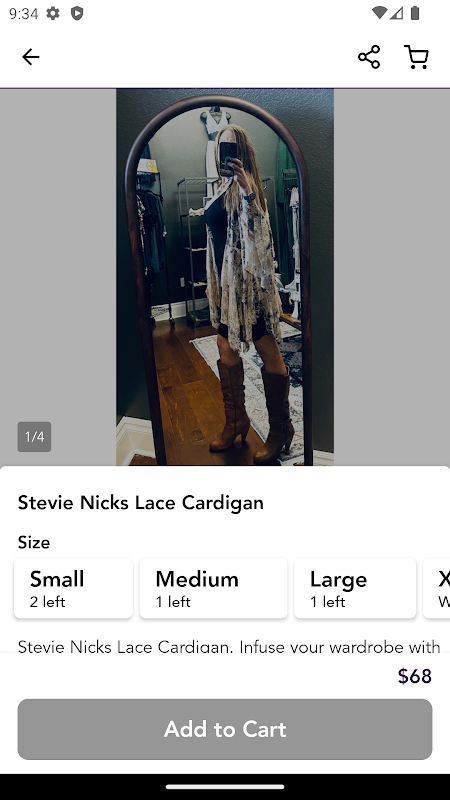
Task: Tap the Stevie Nicks Lace Cardigan title
Action: (141, 503)
